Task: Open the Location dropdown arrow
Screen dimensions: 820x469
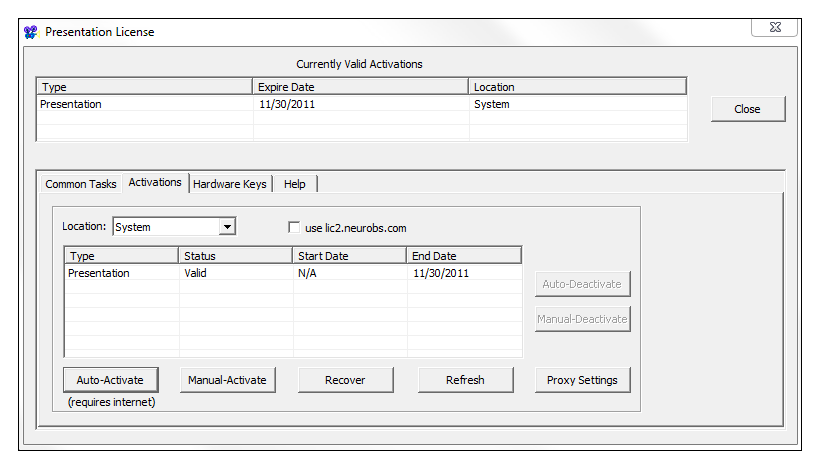Action: (x=227, y=227)
